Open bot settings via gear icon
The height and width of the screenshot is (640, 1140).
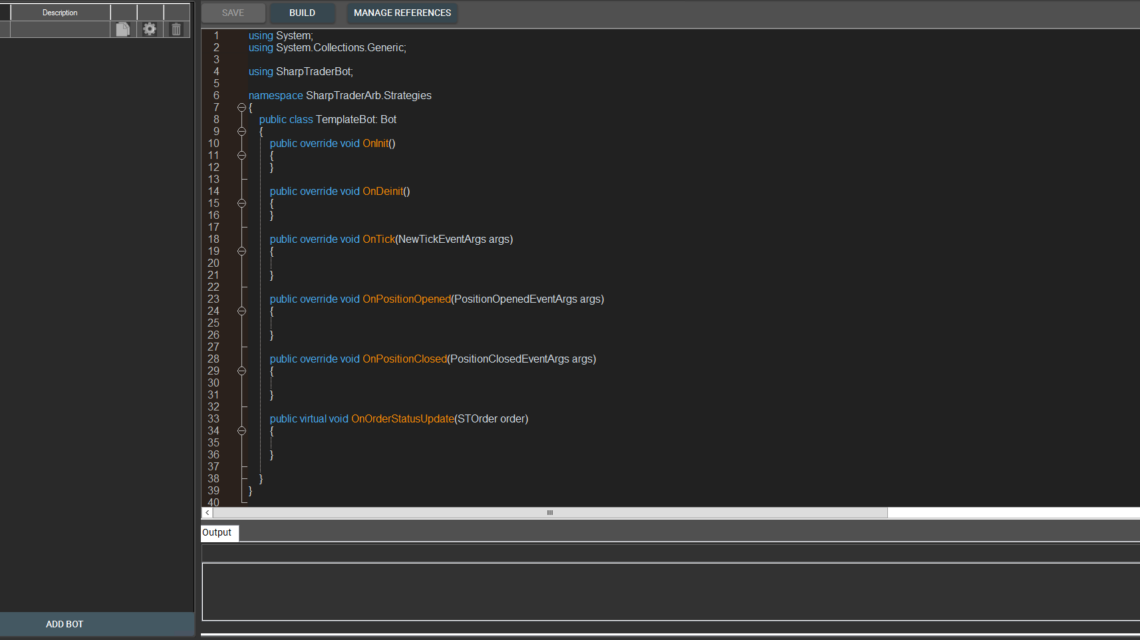tap(150, 29)
